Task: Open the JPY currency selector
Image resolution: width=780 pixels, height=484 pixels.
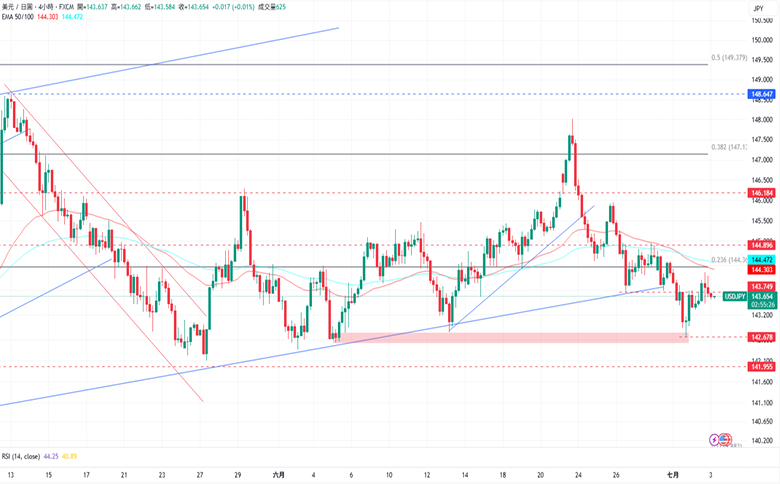Action: [758, 8]
